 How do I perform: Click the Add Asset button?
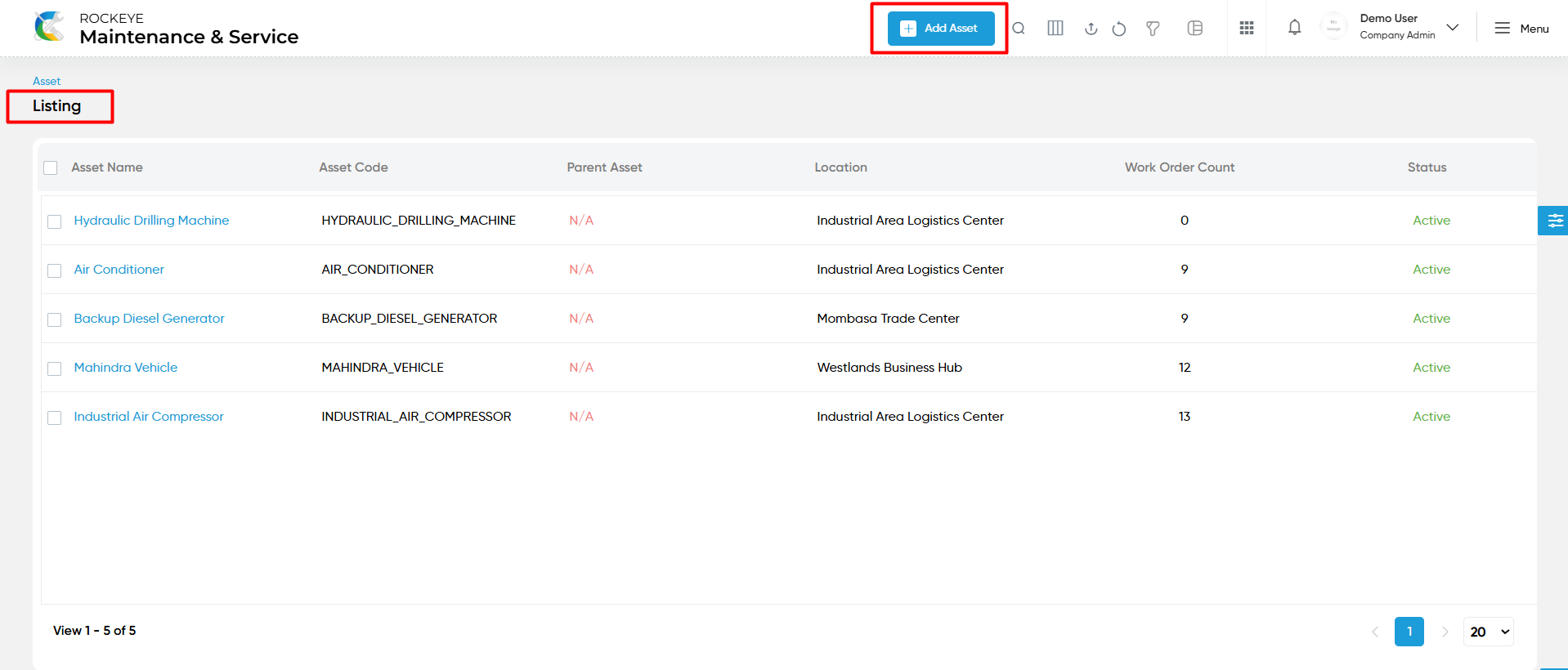tap(941, 29)
